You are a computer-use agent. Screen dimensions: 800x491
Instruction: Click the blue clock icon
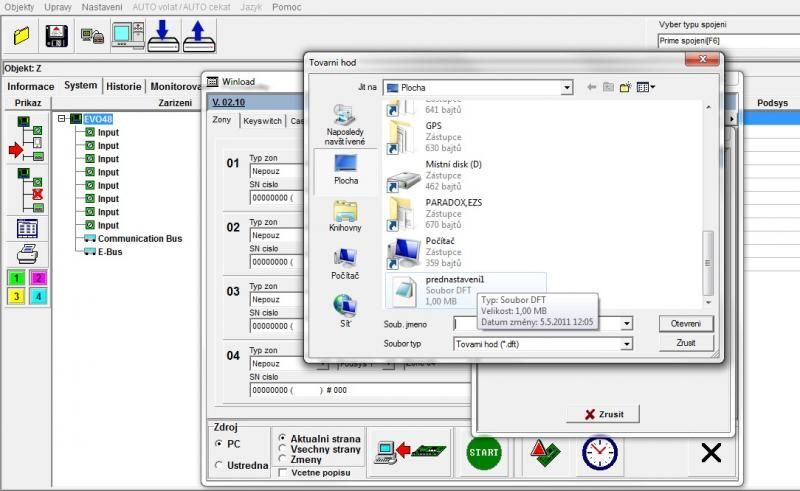(x=599, y=453)
